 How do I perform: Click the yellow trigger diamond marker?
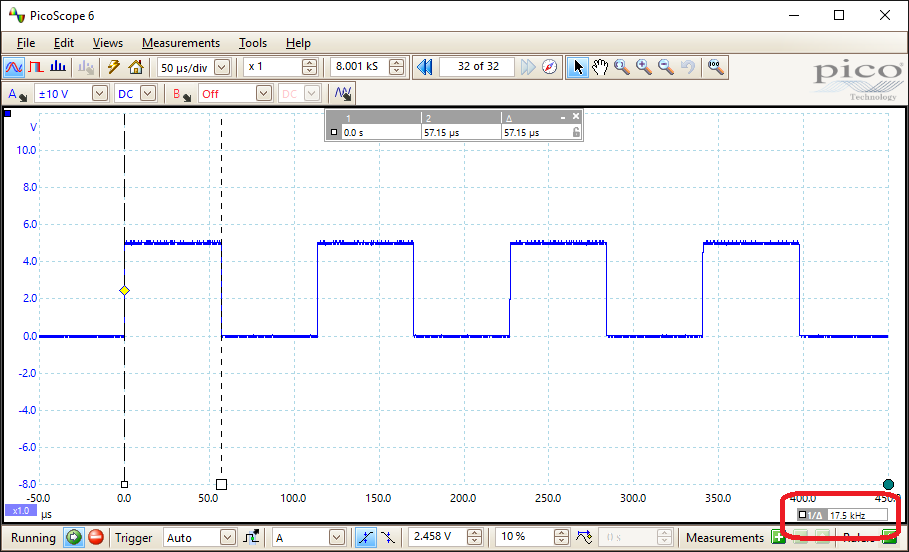point(124,290)
